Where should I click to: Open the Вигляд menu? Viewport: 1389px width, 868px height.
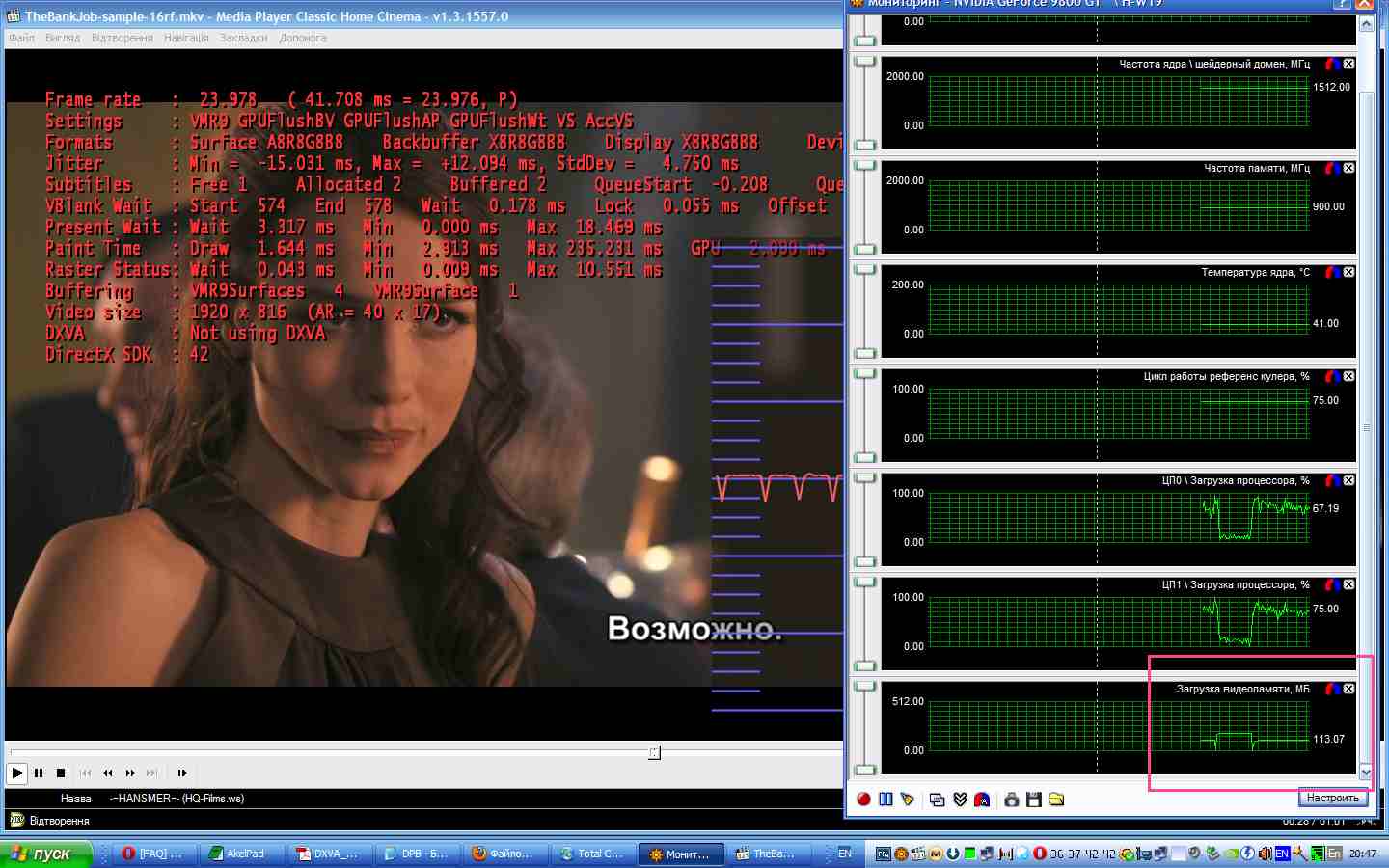(63, 38)
